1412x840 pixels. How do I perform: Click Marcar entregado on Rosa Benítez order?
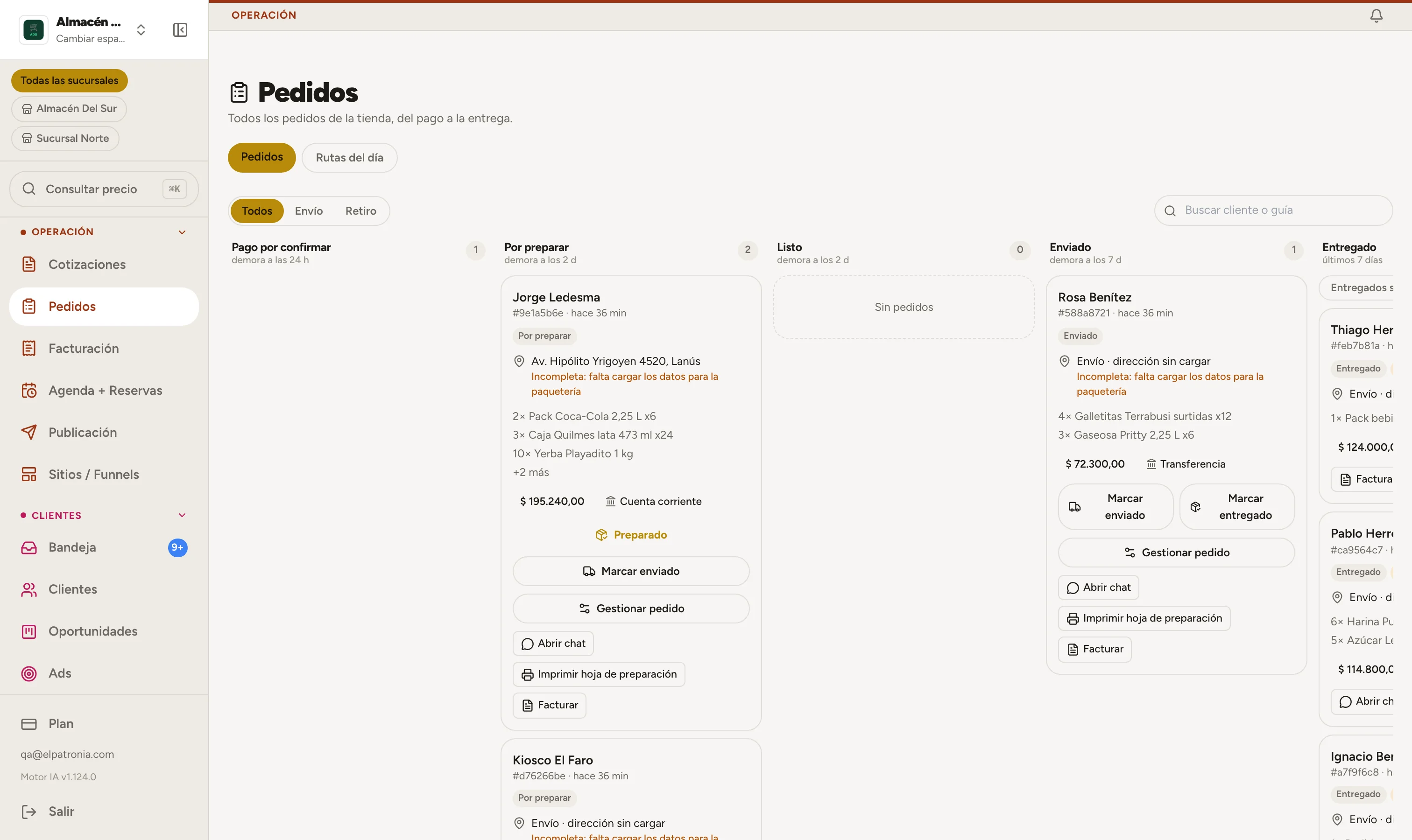pos(1237,507)
